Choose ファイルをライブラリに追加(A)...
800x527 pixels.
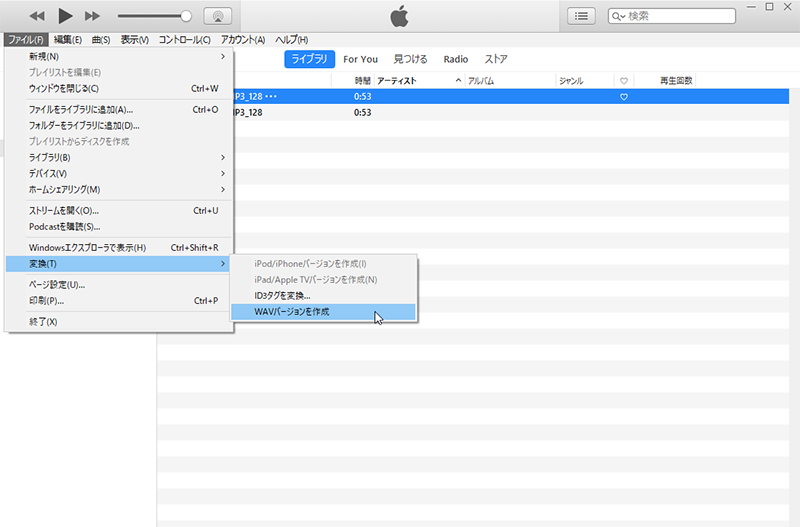pyautogui.click(x=119, y=110)
